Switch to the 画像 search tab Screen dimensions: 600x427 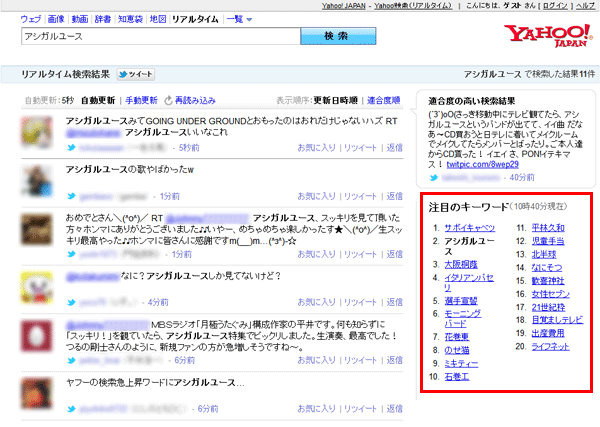coord(56,19)
